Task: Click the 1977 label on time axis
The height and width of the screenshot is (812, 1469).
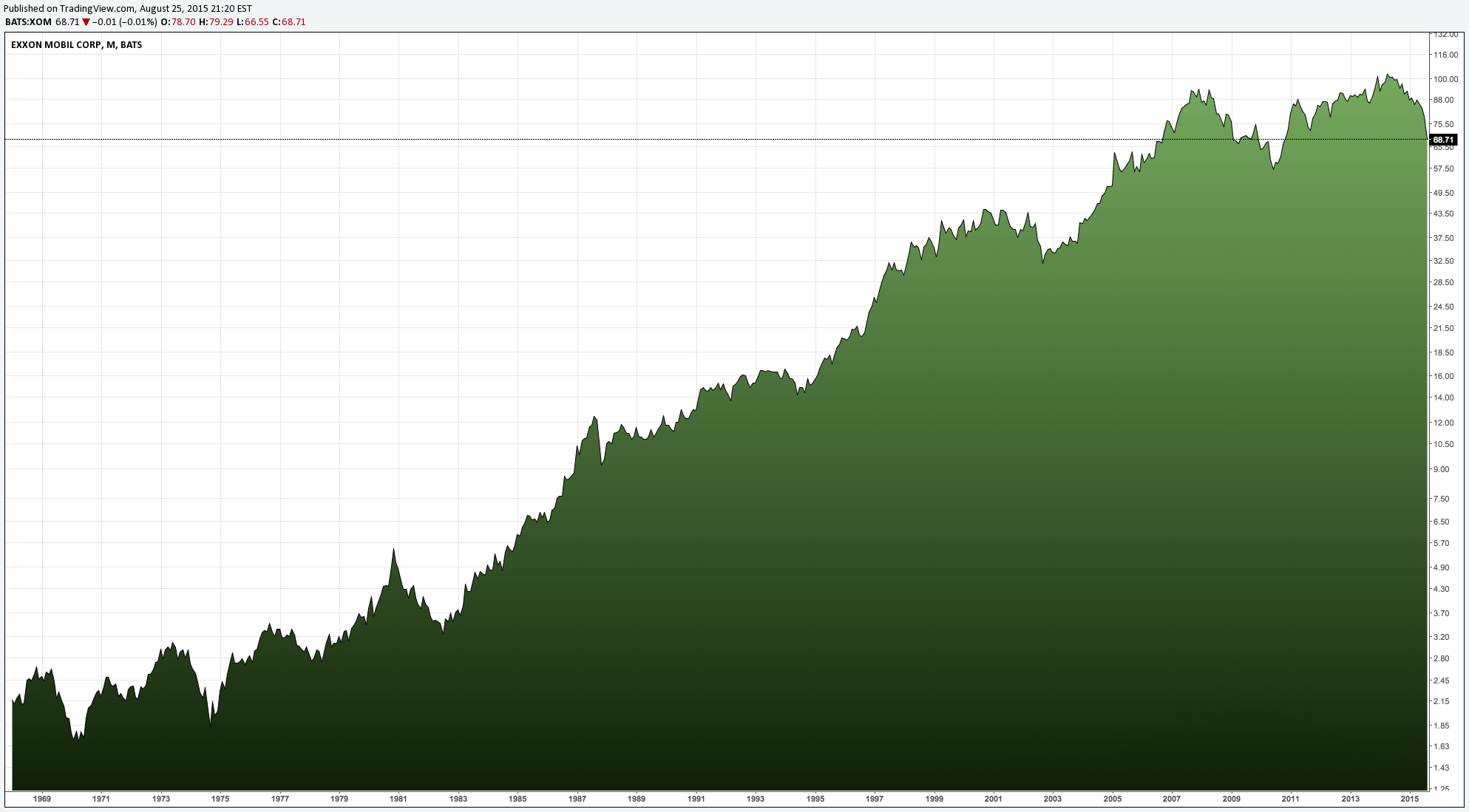Action: point(280,799)
